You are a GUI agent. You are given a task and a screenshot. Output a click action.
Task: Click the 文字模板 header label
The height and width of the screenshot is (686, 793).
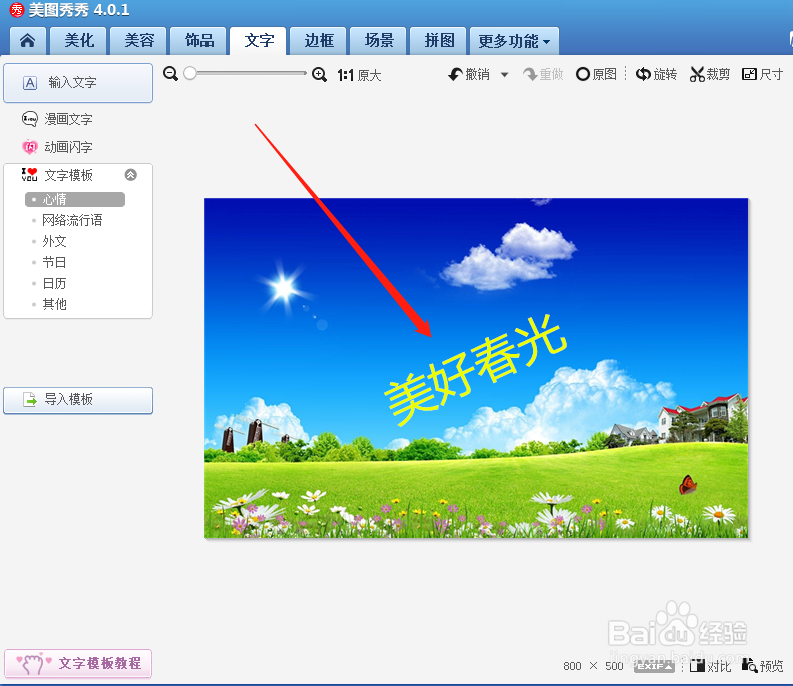click(x=68, y=175)
